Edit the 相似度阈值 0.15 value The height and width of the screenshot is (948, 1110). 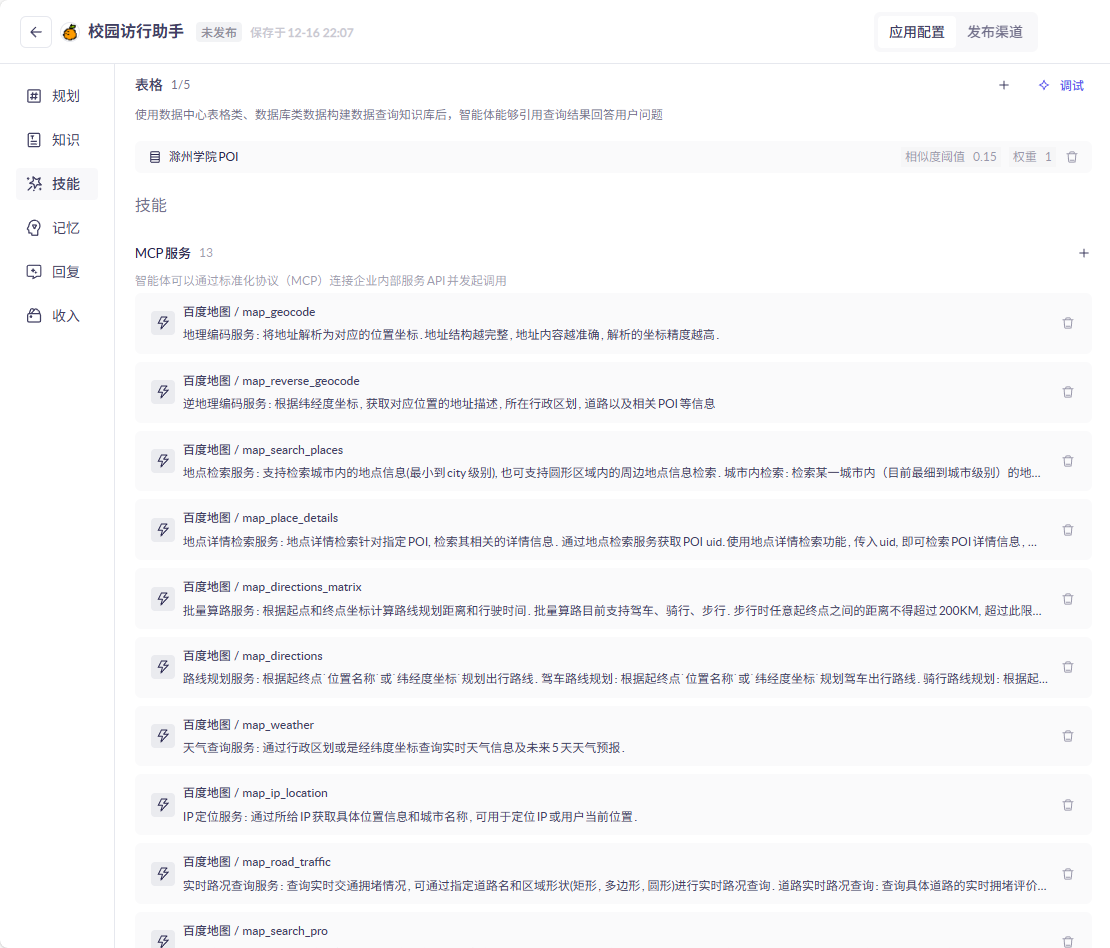[x=950, y=156]
